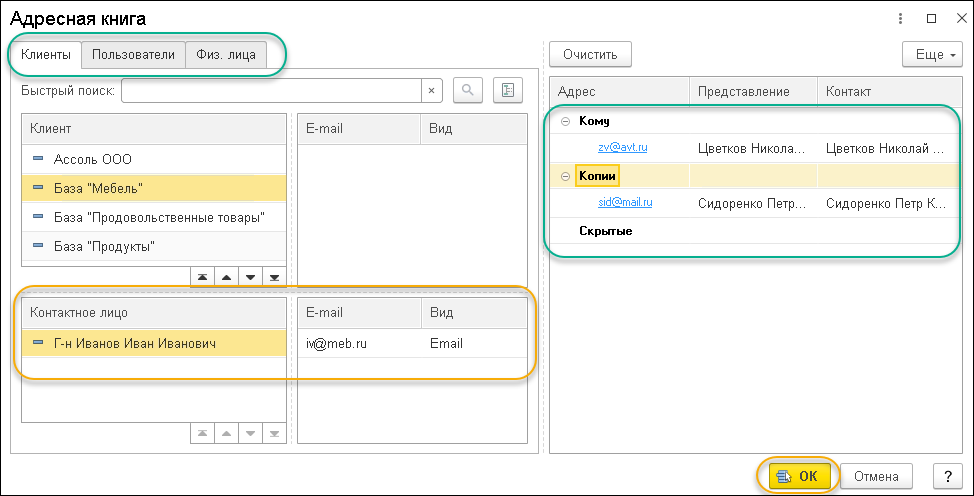Click the magnifier search icon button

click(x=468, y=91)
